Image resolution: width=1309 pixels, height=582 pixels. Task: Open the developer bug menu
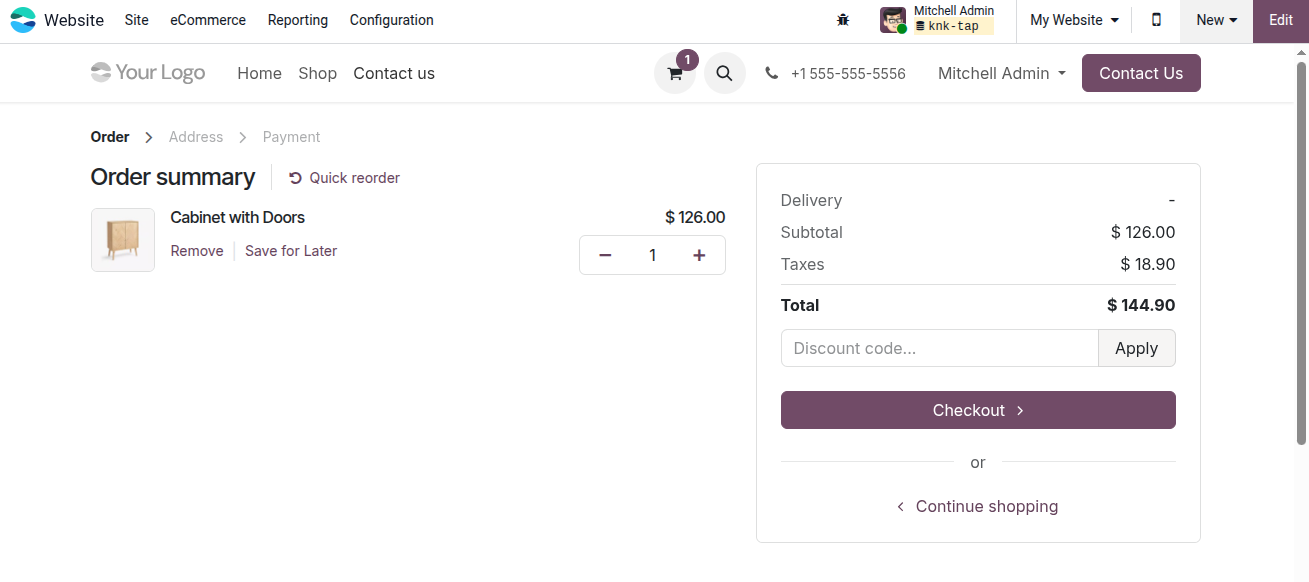[x=843, y=19]
